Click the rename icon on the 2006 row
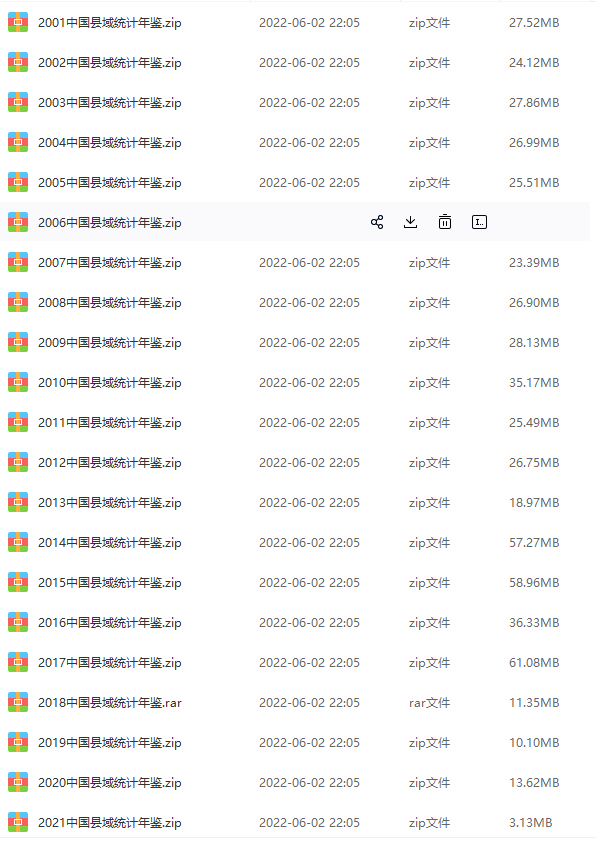This screenshot has height=845, width=596. 479,222
